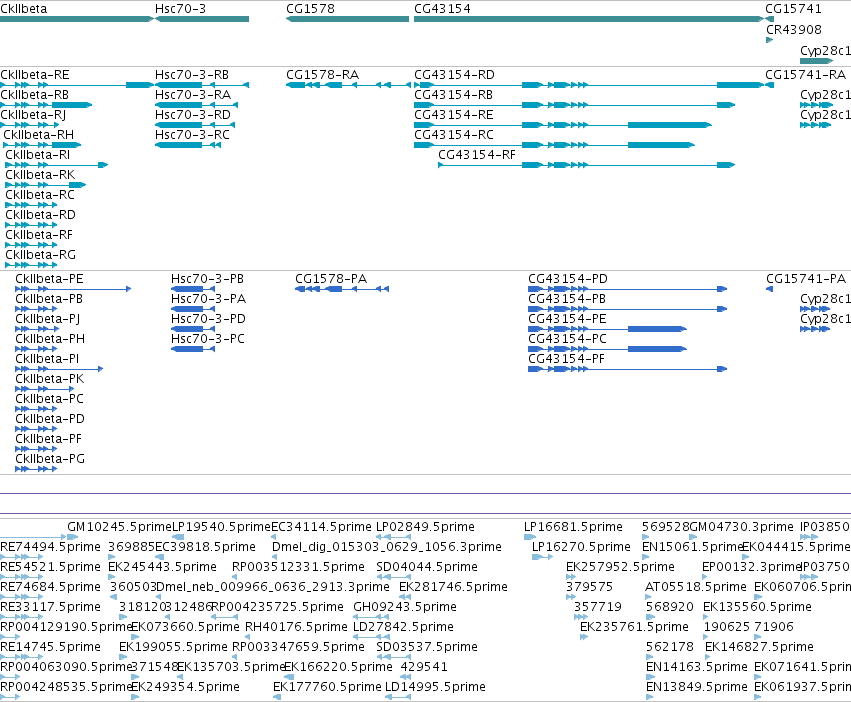This screenshot has height=702, width=851.
Task: Select EST GM10245.5prime
Action: click(x=73, y=537)
